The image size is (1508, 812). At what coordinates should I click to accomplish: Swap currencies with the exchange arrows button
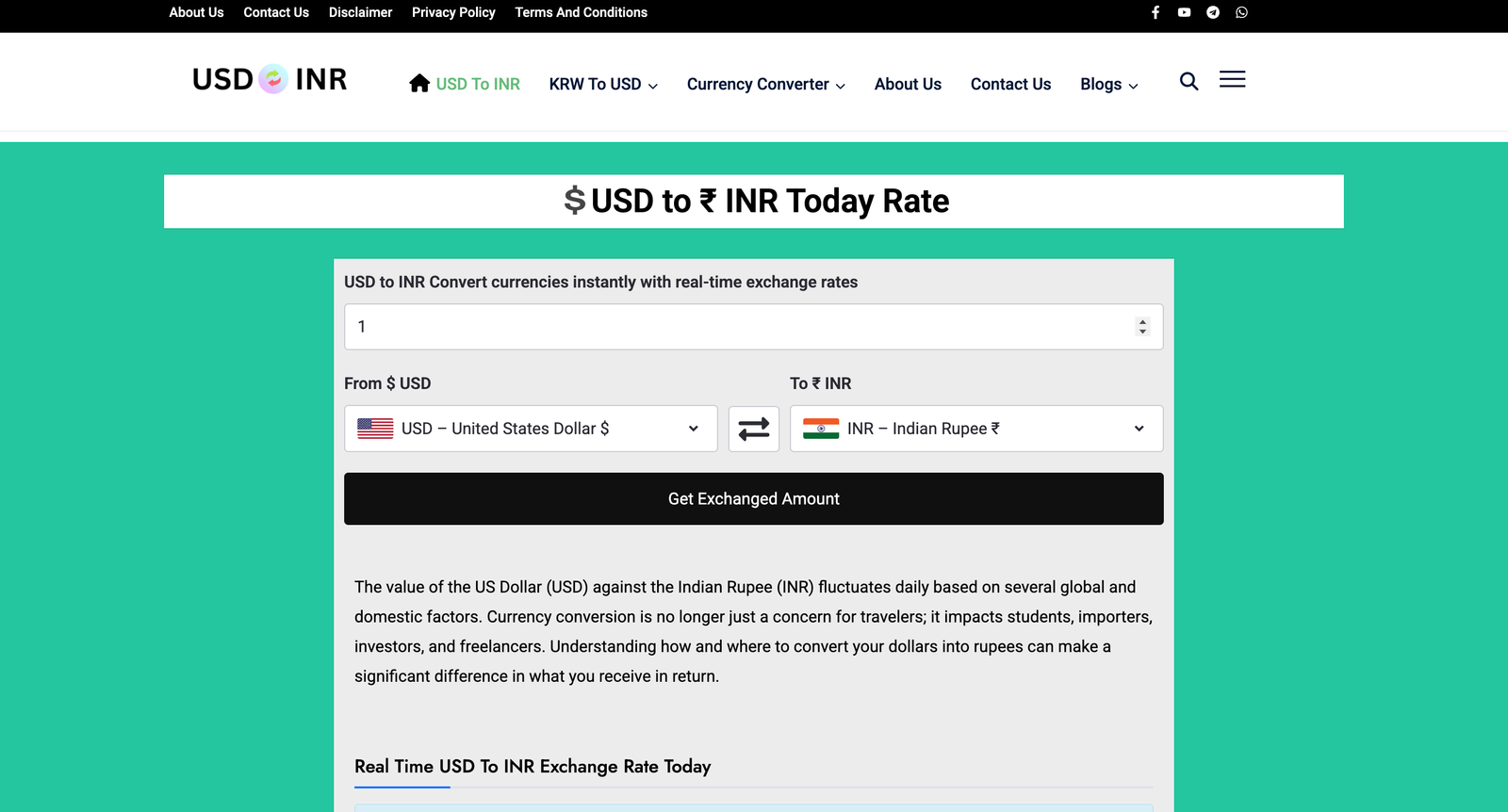(753, 429)
